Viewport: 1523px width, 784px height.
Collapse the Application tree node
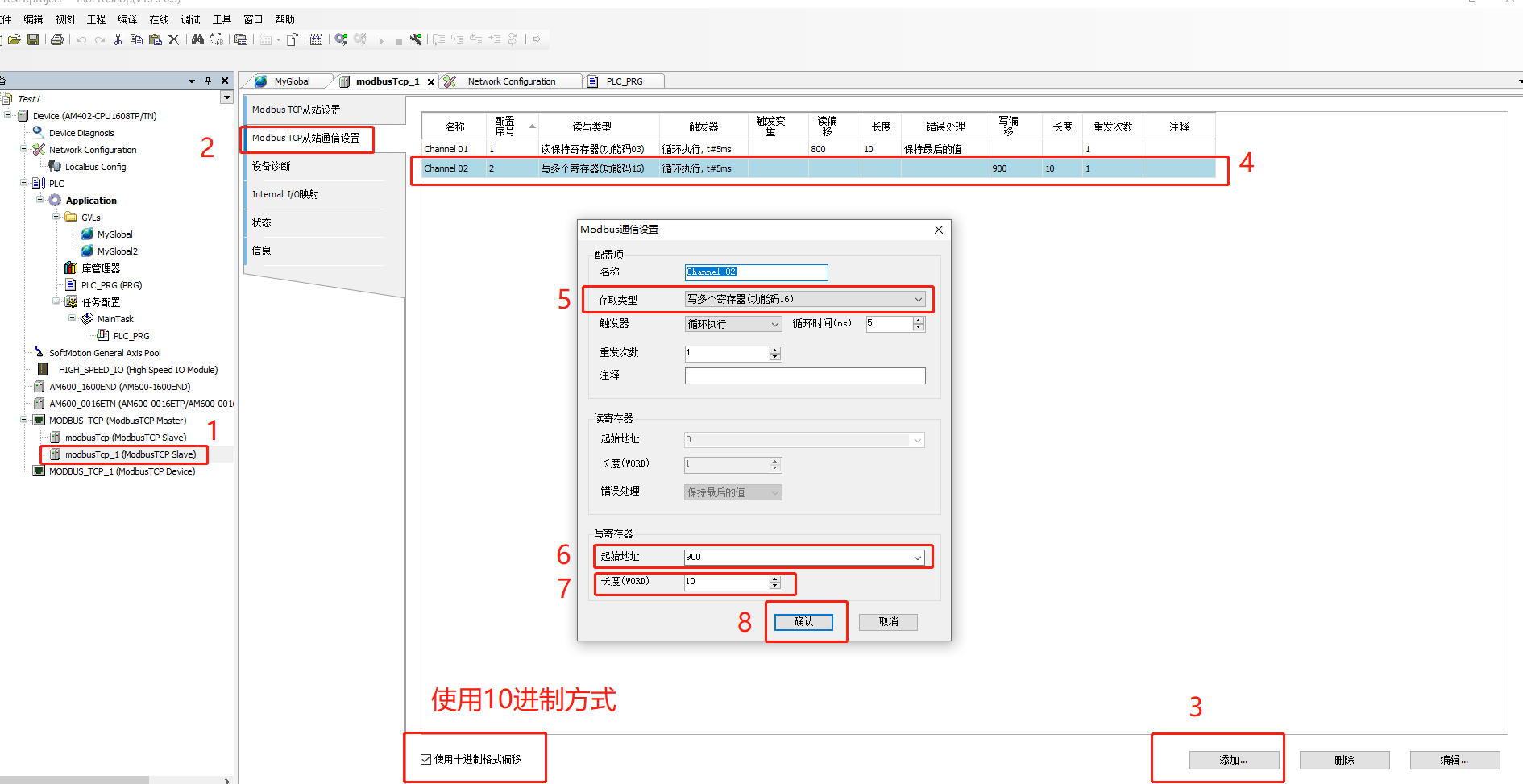pyautogui.click(x=40, y=200)
